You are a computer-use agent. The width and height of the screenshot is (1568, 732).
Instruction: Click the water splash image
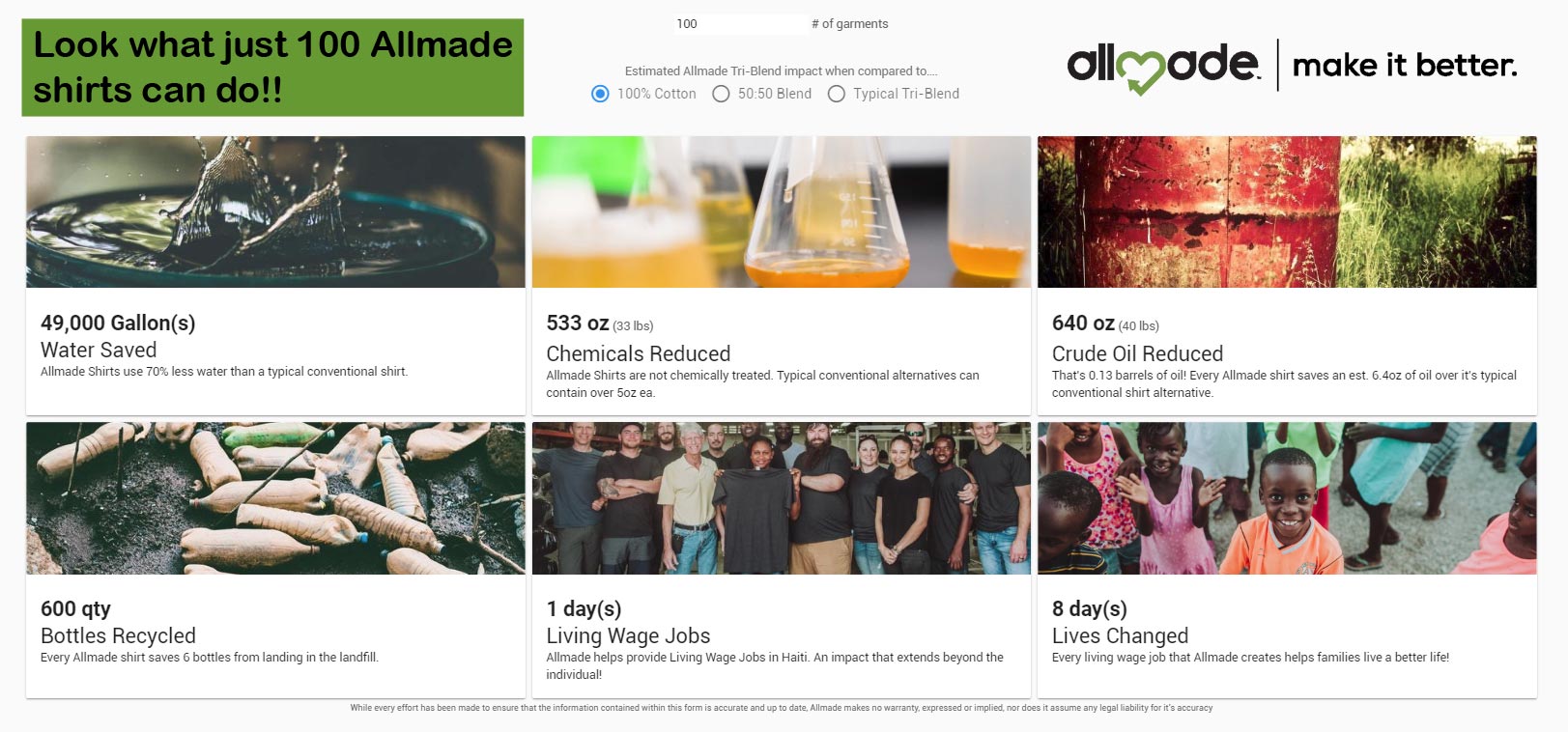click(x=275, y=211)
